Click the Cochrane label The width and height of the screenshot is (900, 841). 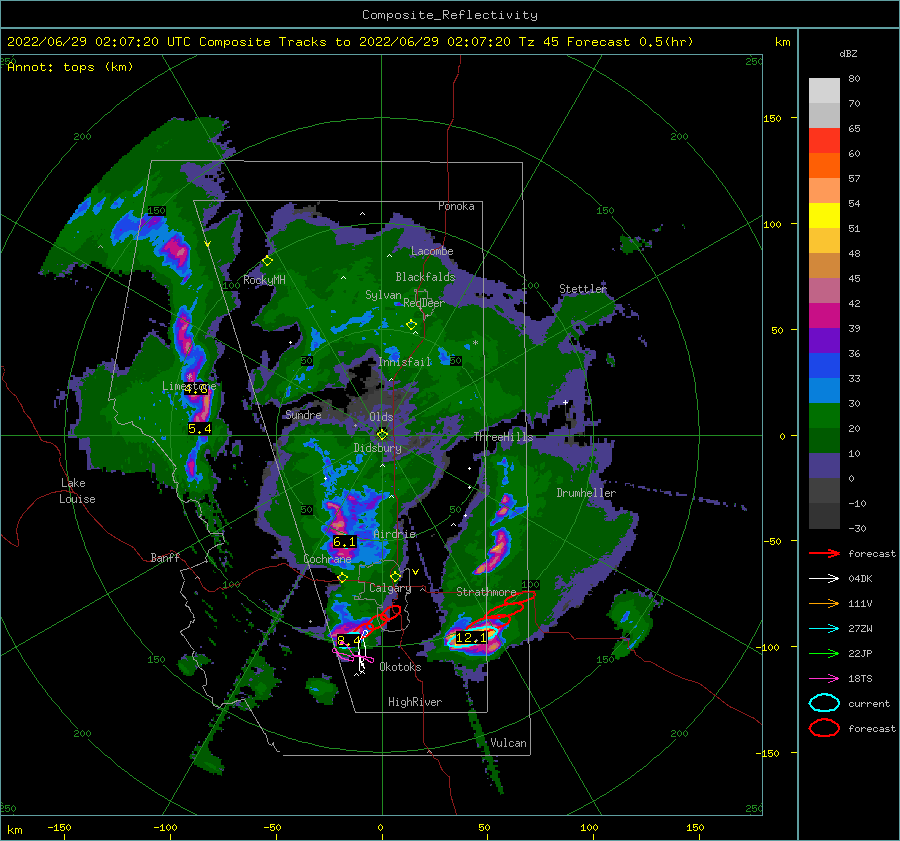pyautogui.click(x=327, y=559)
